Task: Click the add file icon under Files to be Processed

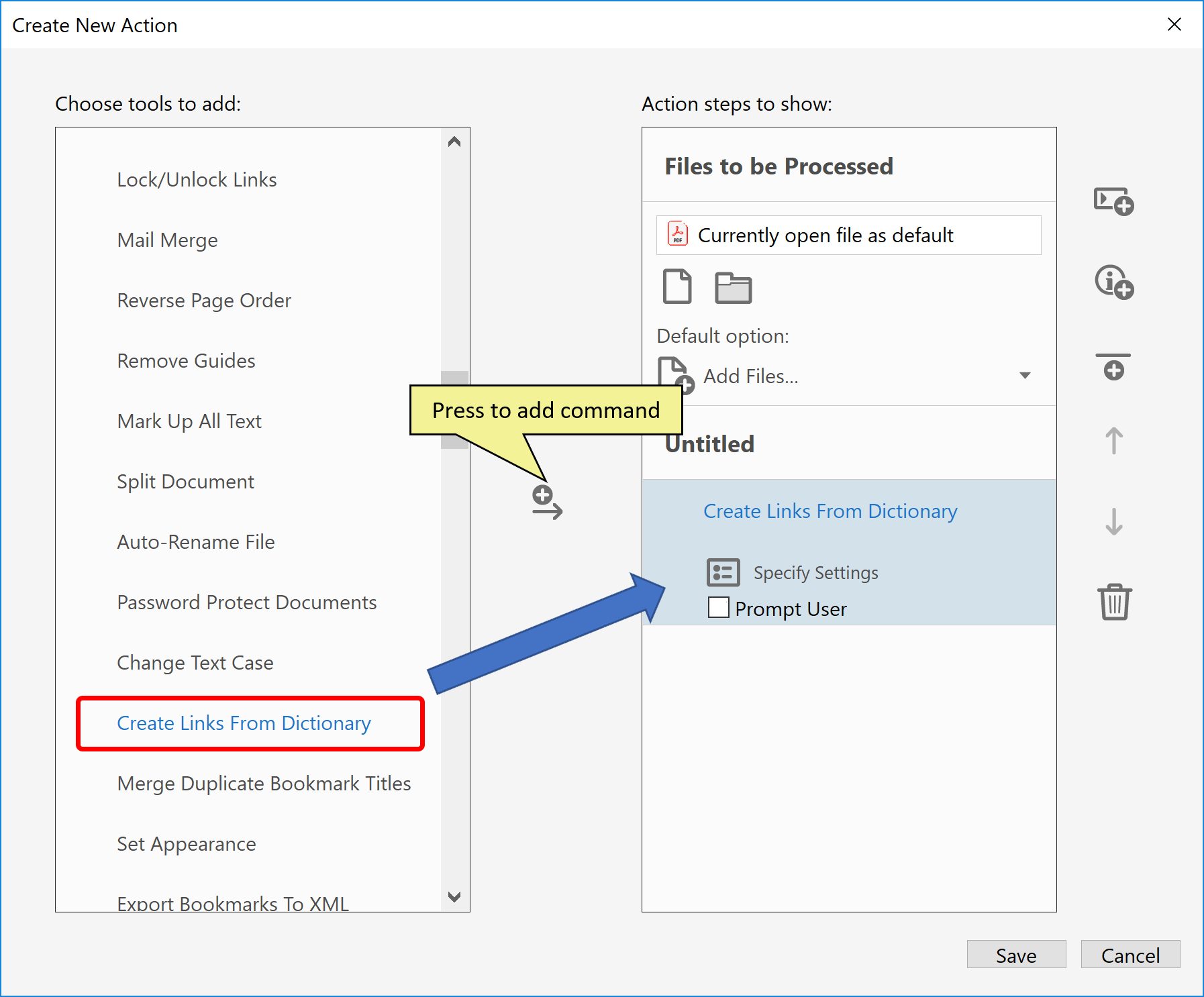Action: pos(676,287)
